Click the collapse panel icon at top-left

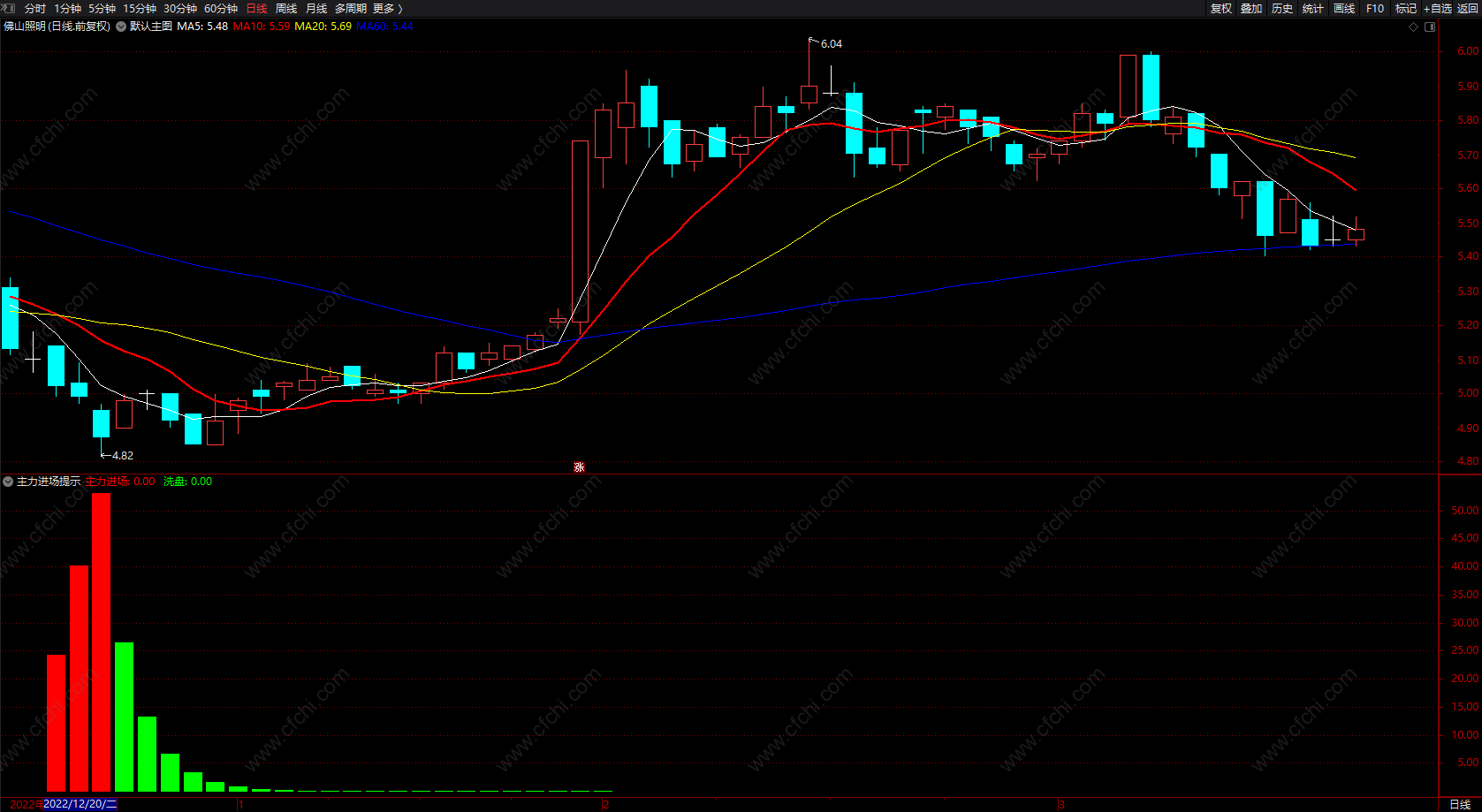point(9,8)
